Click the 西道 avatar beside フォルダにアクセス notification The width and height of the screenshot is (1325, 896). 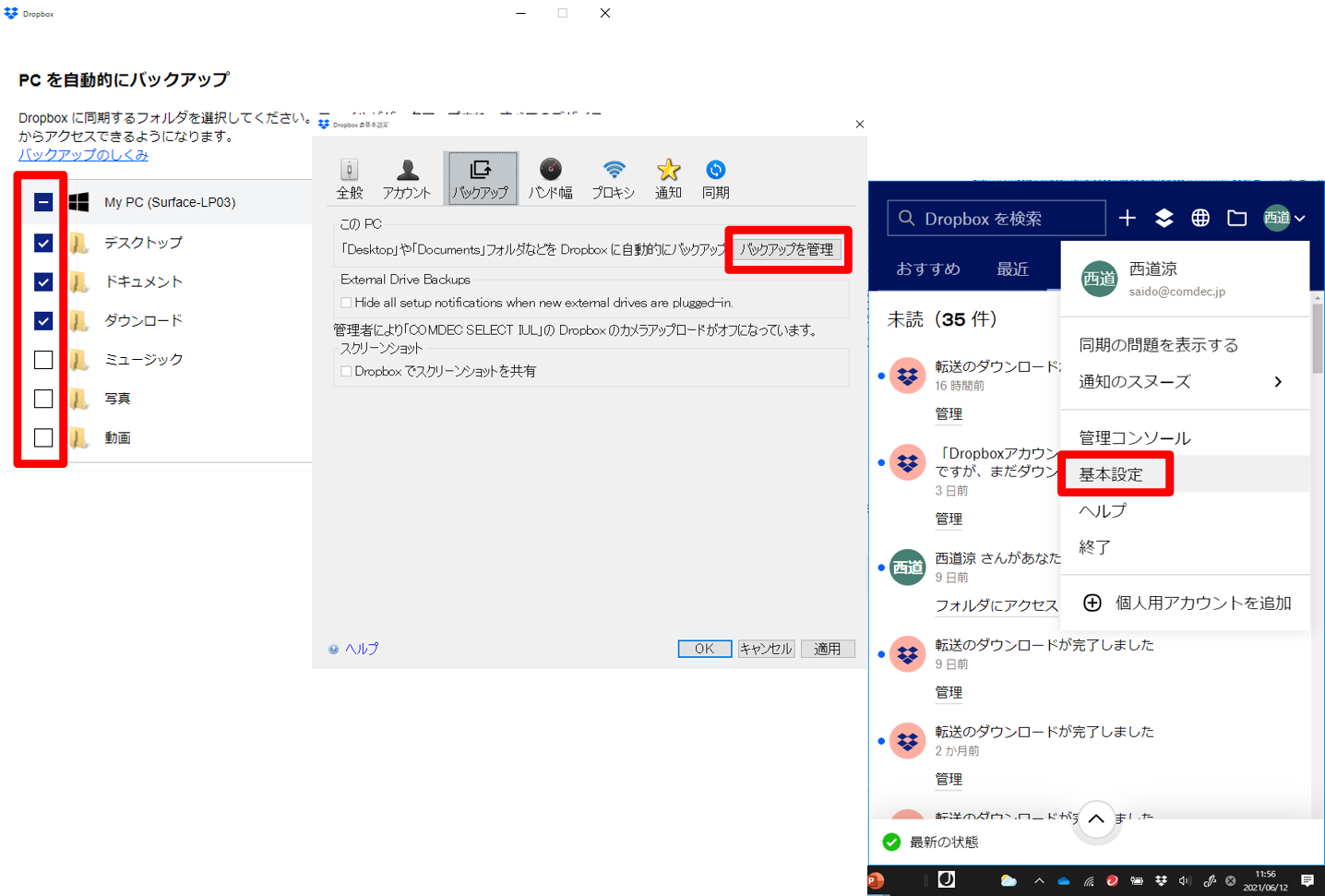[908, 567]
